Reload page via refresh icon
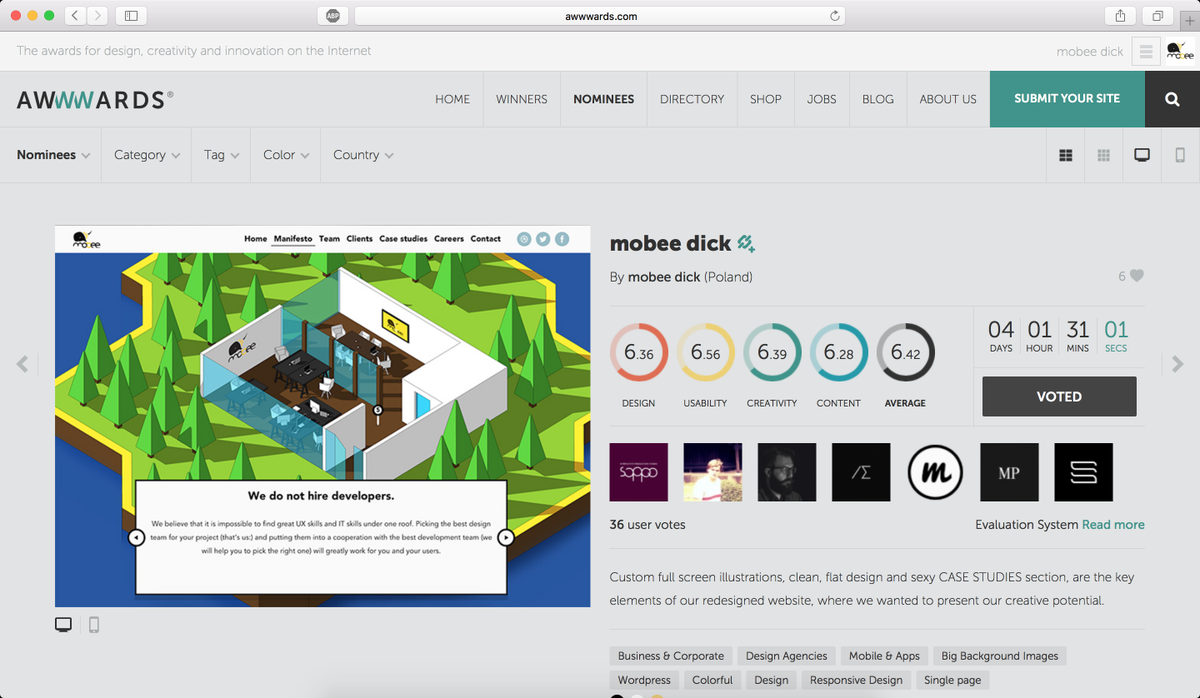The image size is (1200, 698). (835, 16)
